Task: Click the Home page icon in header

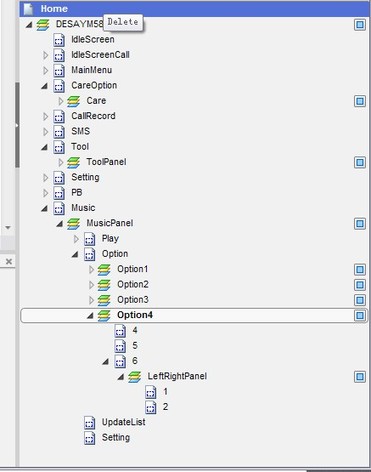Action: [29, 9]
